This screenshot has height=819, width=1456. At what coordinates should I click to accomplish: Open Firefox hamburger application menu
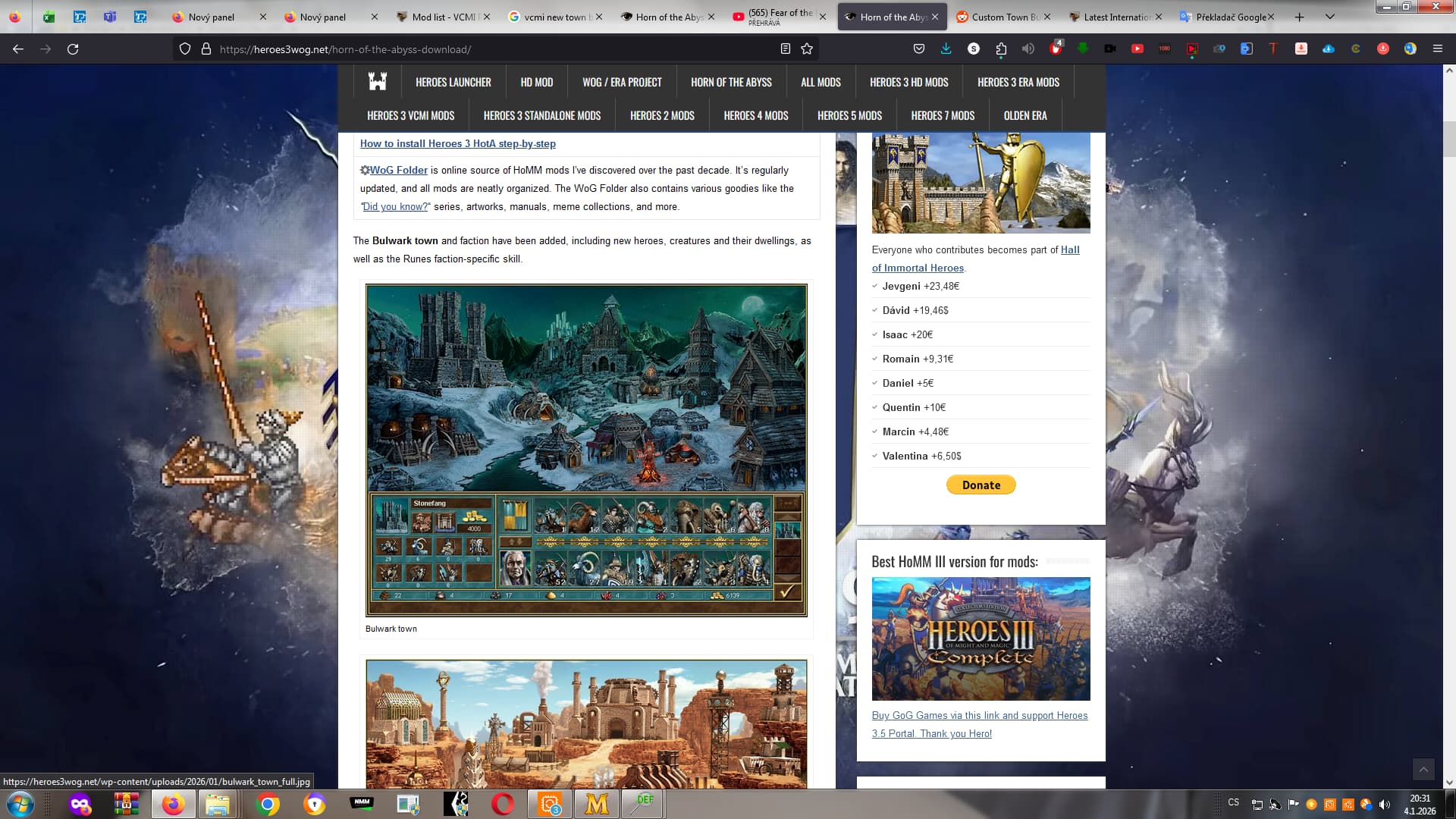(1437, 49)
